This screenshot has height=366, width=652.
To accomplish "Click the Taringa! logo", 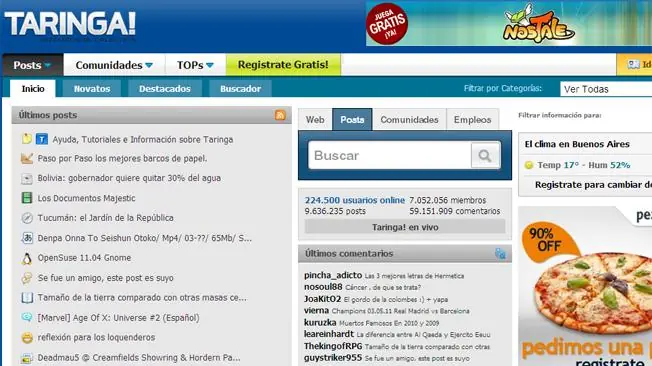I will coord(70,24).
